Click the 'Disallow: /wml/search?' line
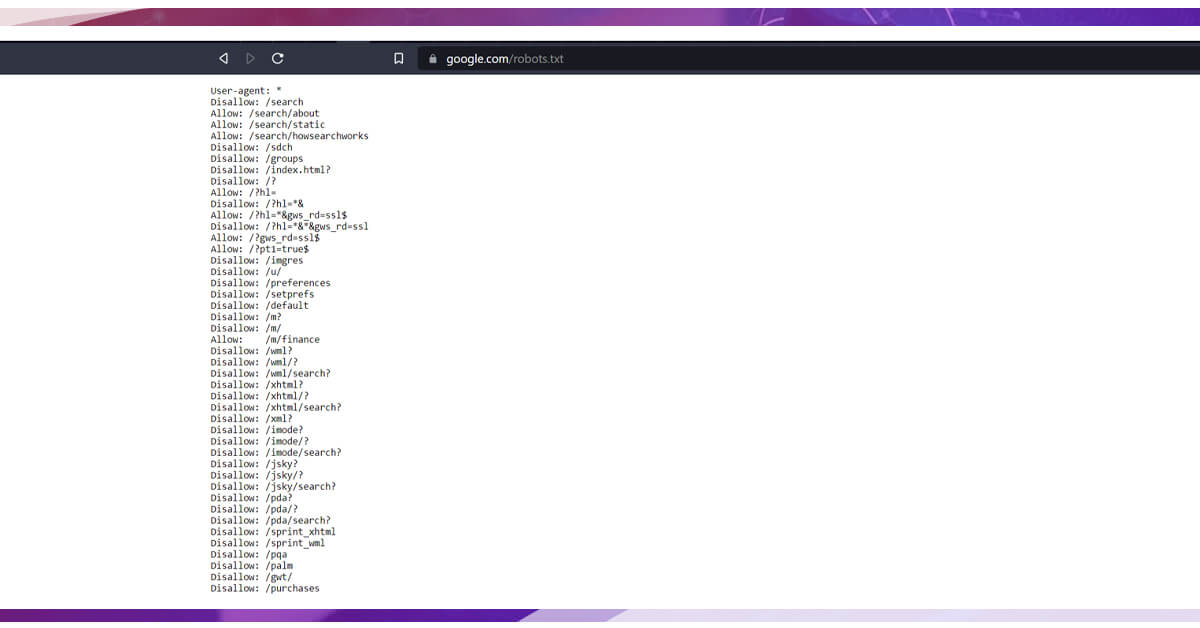The height and width of the screenshot is (628, 1200). click(x=270, y=373)
